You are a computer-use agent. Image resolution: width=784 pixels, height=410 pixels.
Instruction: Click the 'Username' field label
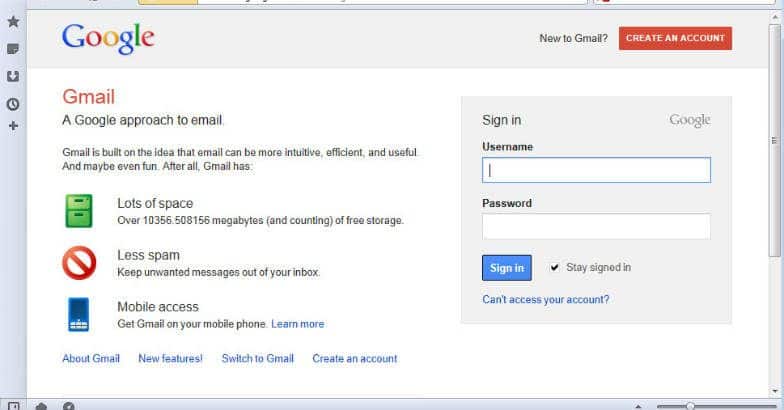(508, 147)
